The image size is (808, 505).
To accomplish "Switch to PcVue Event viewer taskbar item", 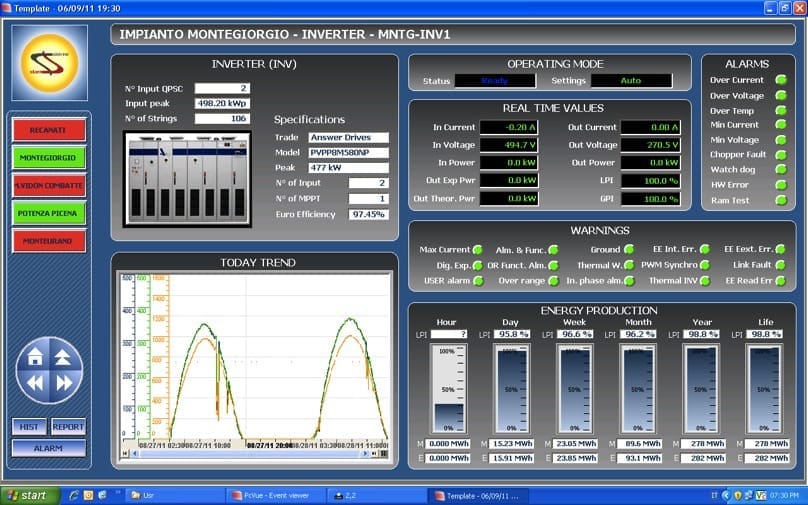I will [270, 495].
